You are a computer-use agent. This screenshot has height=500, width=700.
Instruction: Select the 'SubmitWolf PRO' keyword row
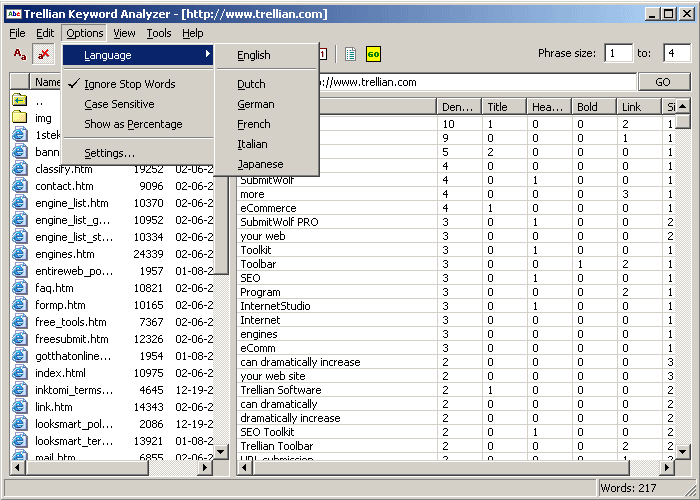point(456,222)
